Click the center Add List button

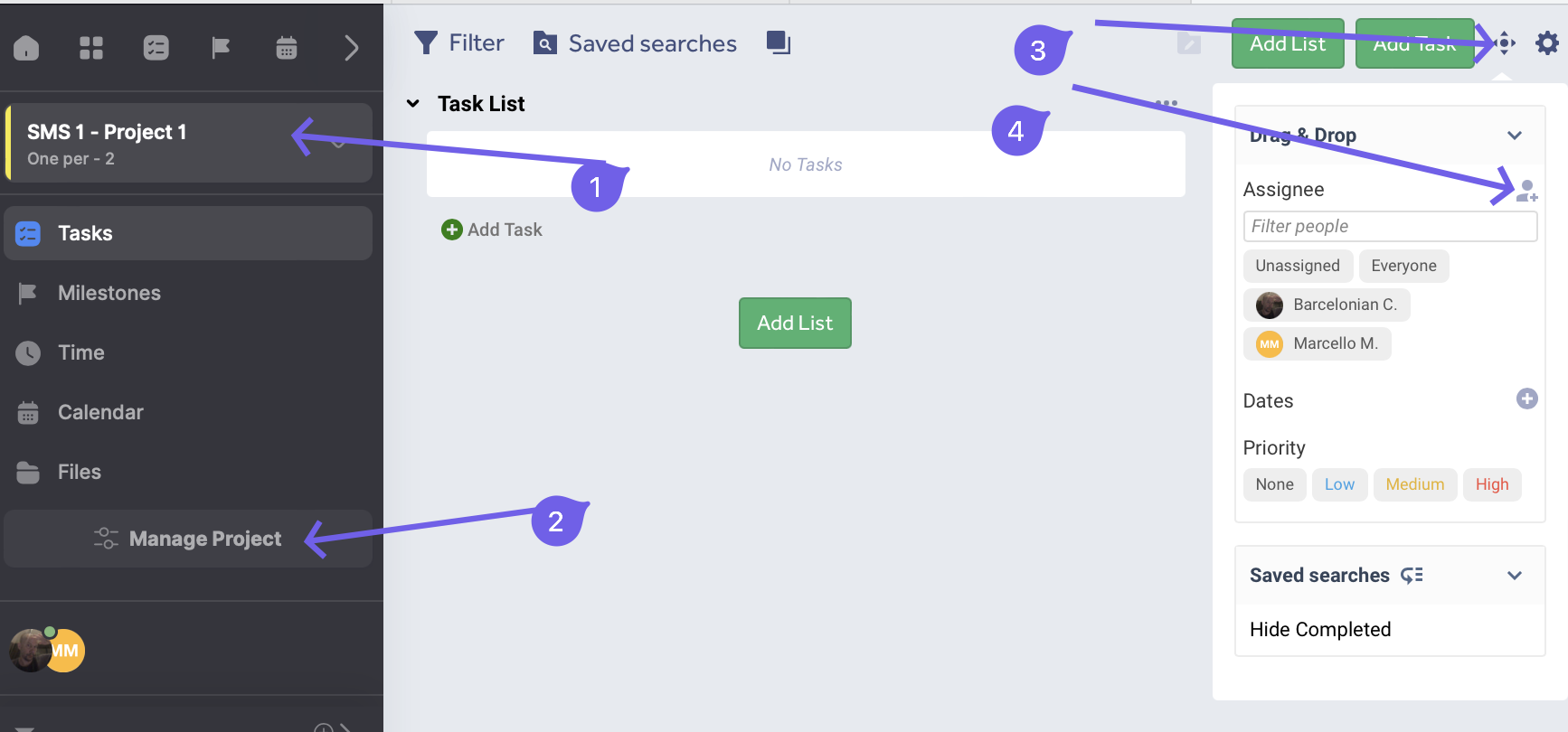click(795, 323)
